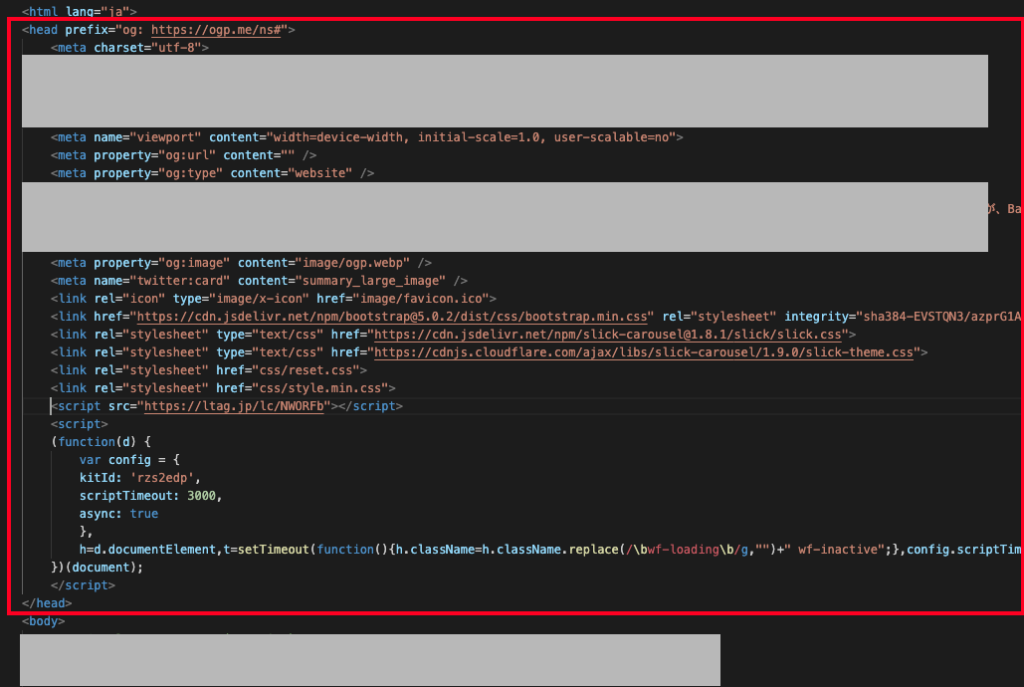
Task: Click the scriptTimeout 3000 value
Action: pyautogui.click(x=199, y=496)
